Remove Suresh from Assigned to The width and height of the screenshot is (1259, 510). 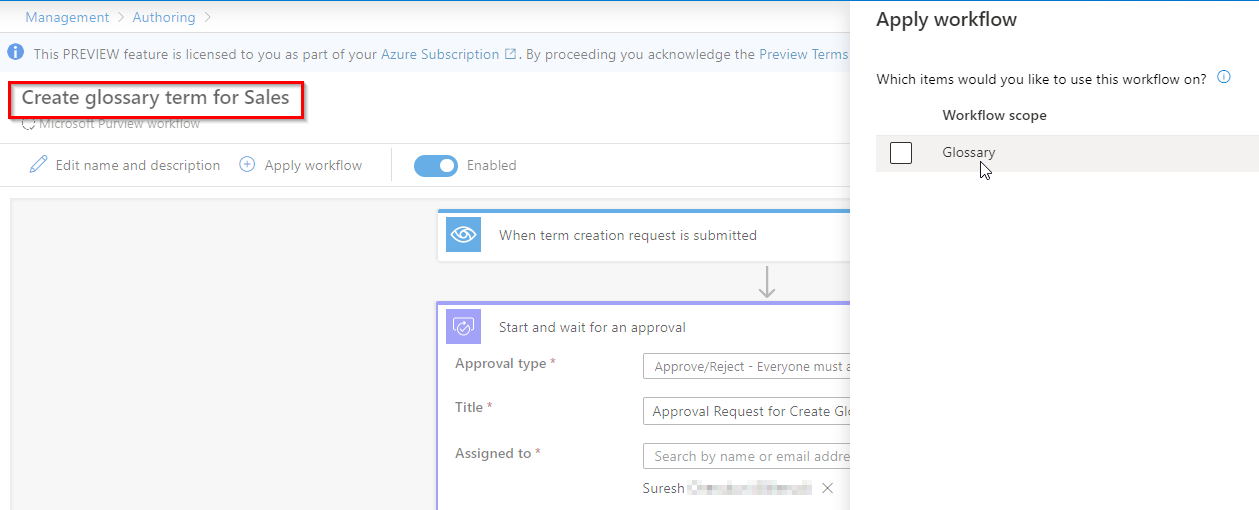click(827, 488)
